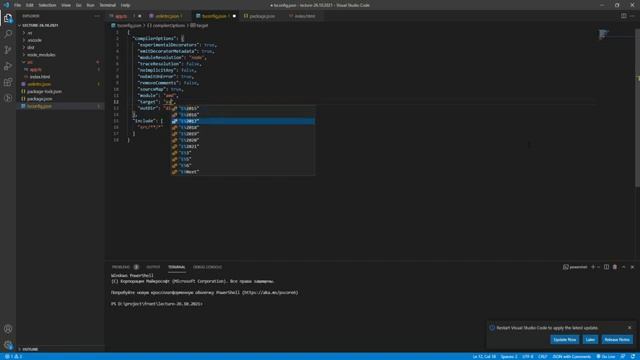The height and width of the screenshot is (360, 640).
Task: Select ES2017 in the suggestion list
Action: 243,121
